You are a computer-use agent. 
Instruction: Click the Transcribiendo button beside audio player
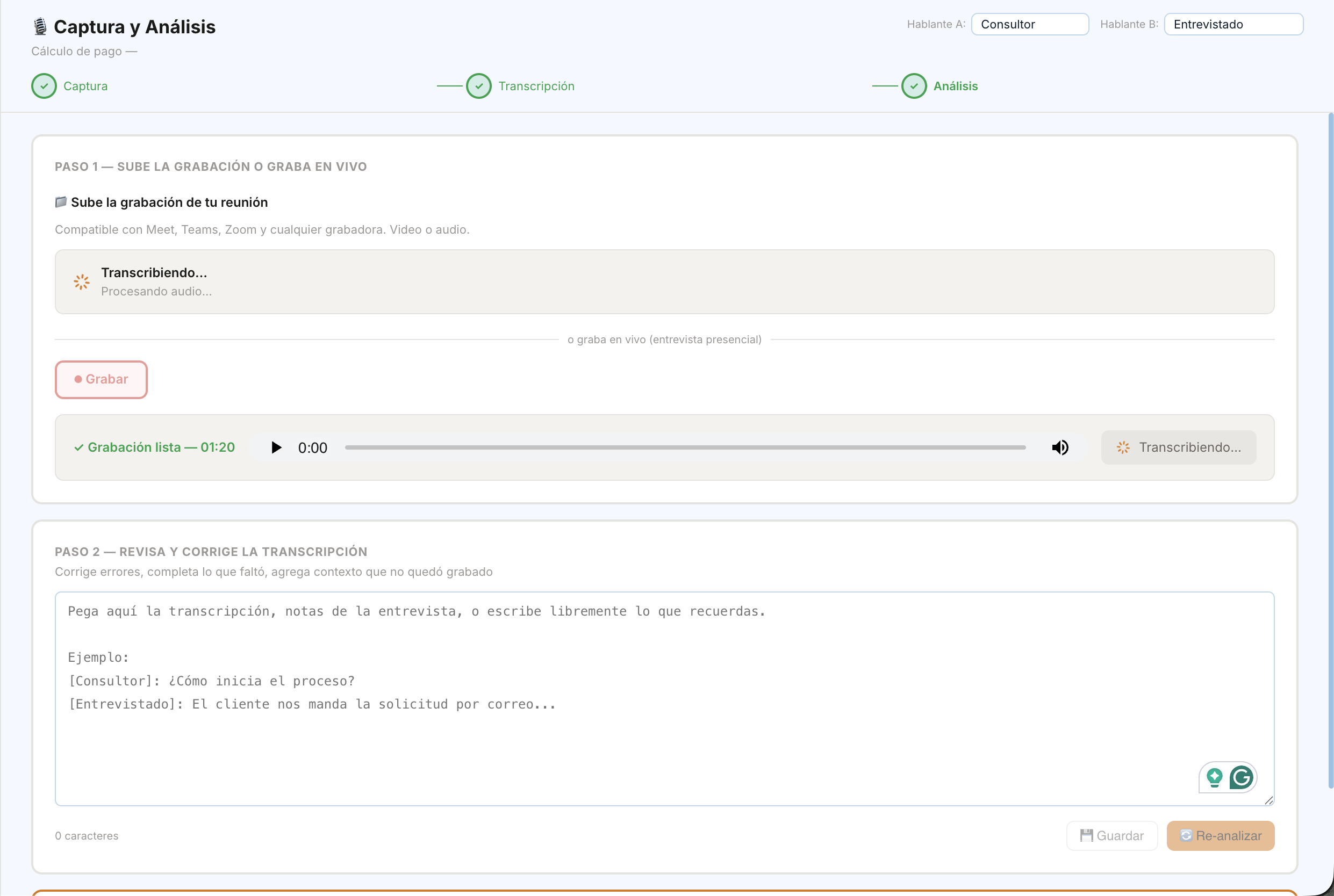pos(1179,447)
